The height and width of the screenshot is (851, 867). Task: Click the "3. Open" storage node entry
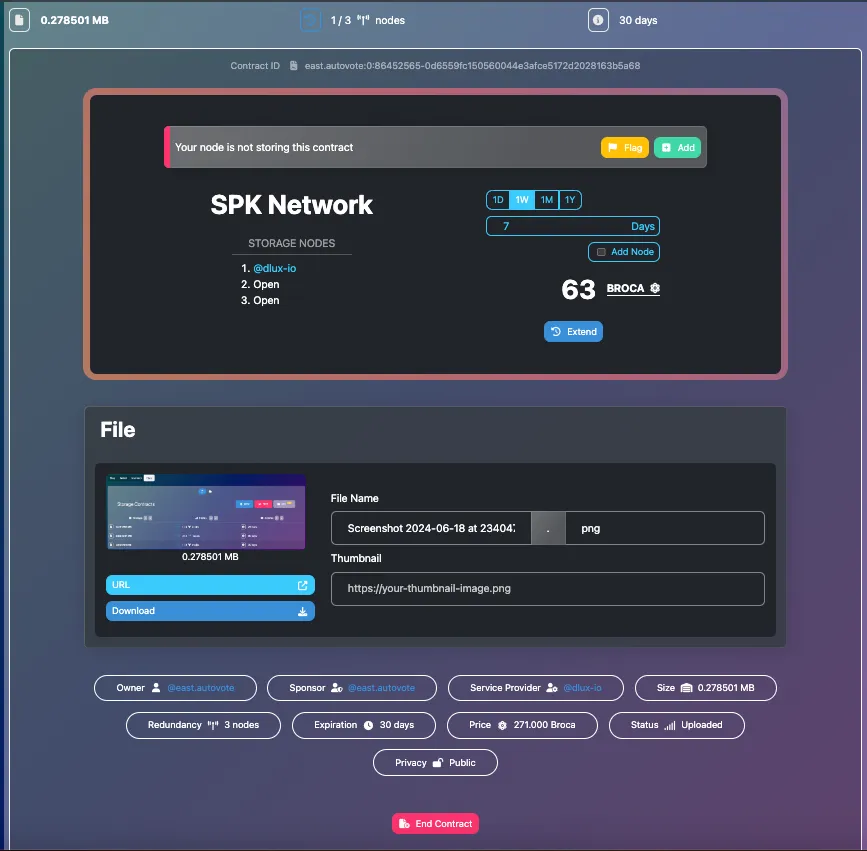point(260,300)
